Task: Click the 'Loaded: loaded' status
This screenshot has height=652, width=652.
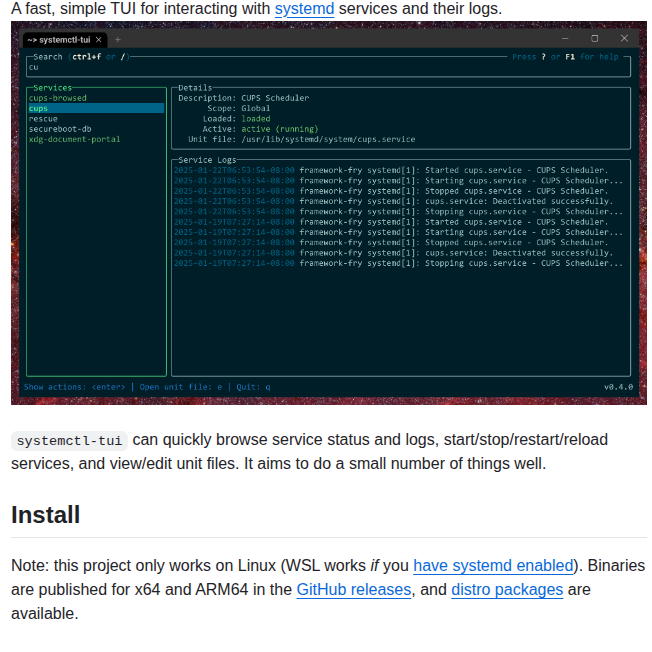Action: pyautogui.click(x=236, y=119)
